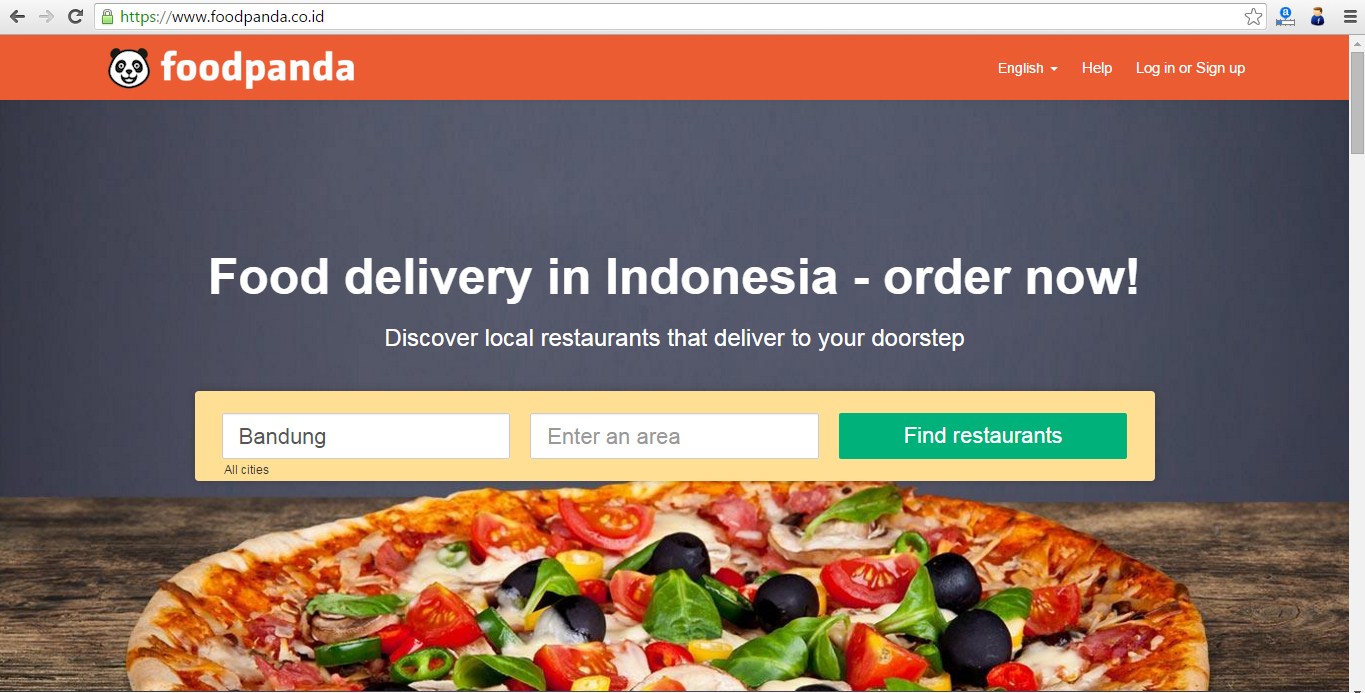Click Log in or Sign up
The width and height of the screenshot is (1365, 693).
(x=1190, y=68)
